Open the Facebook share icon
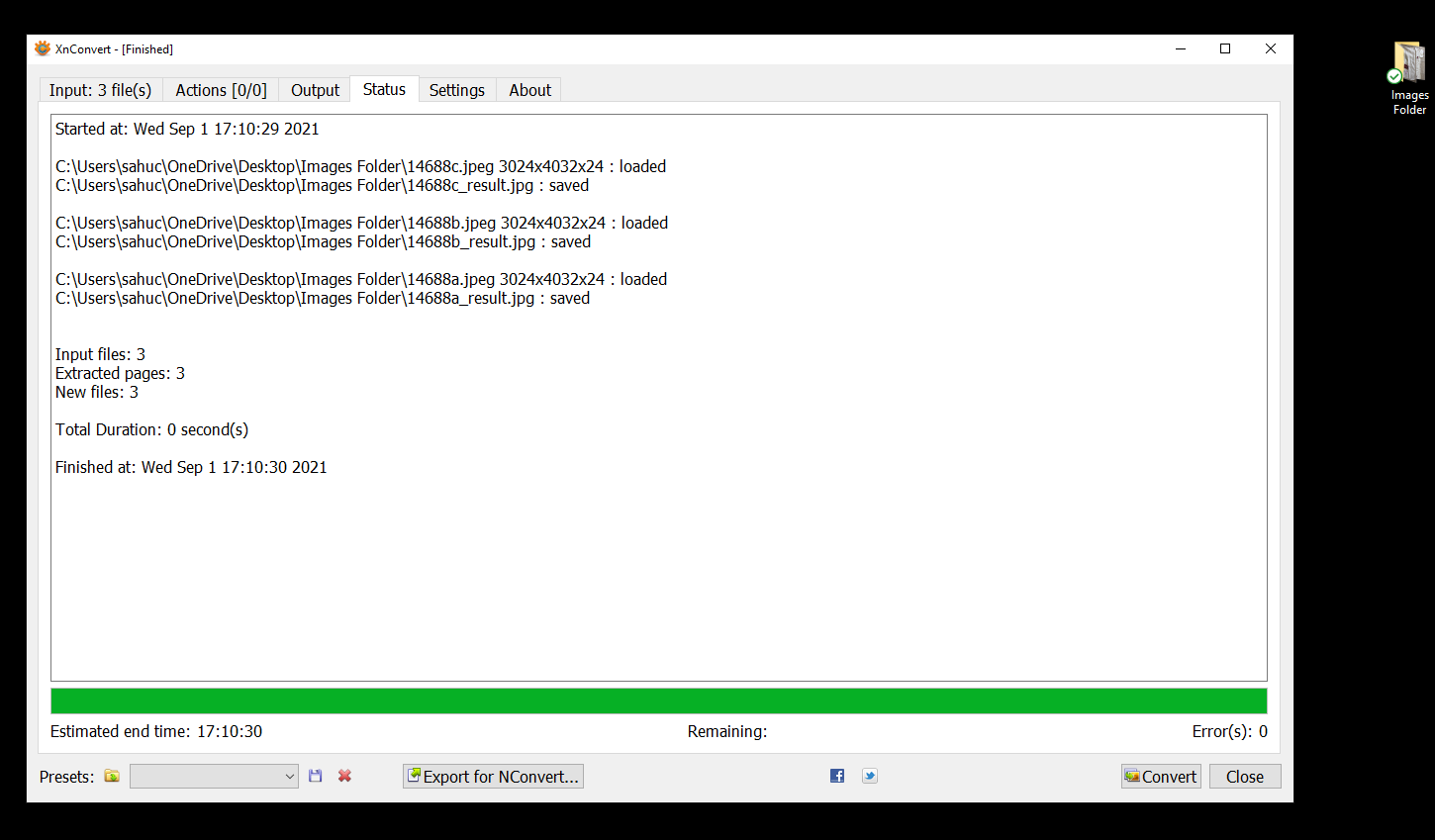Screen dimensions: 1435x840 click(837, 776)
